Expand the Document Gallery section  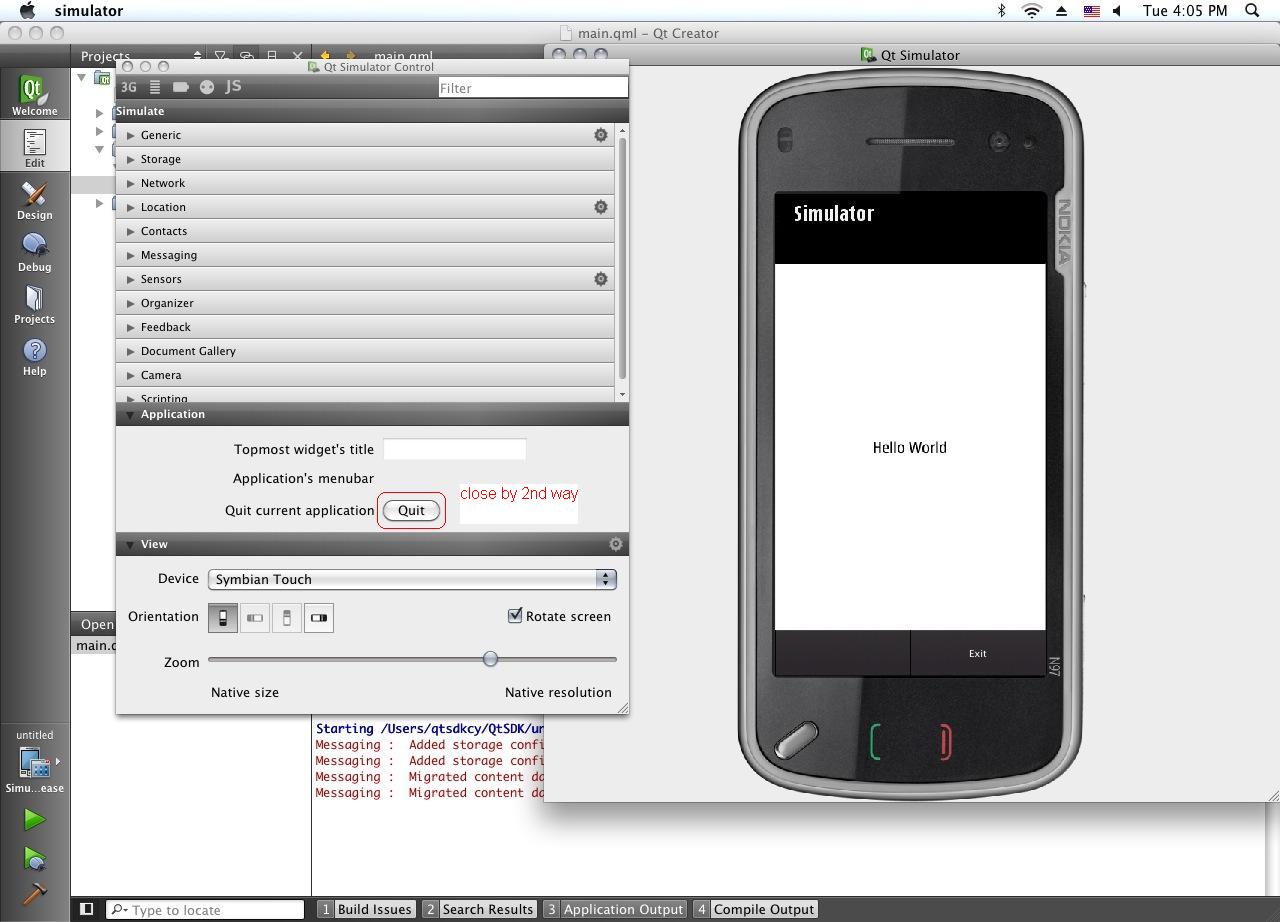[365, 351]
